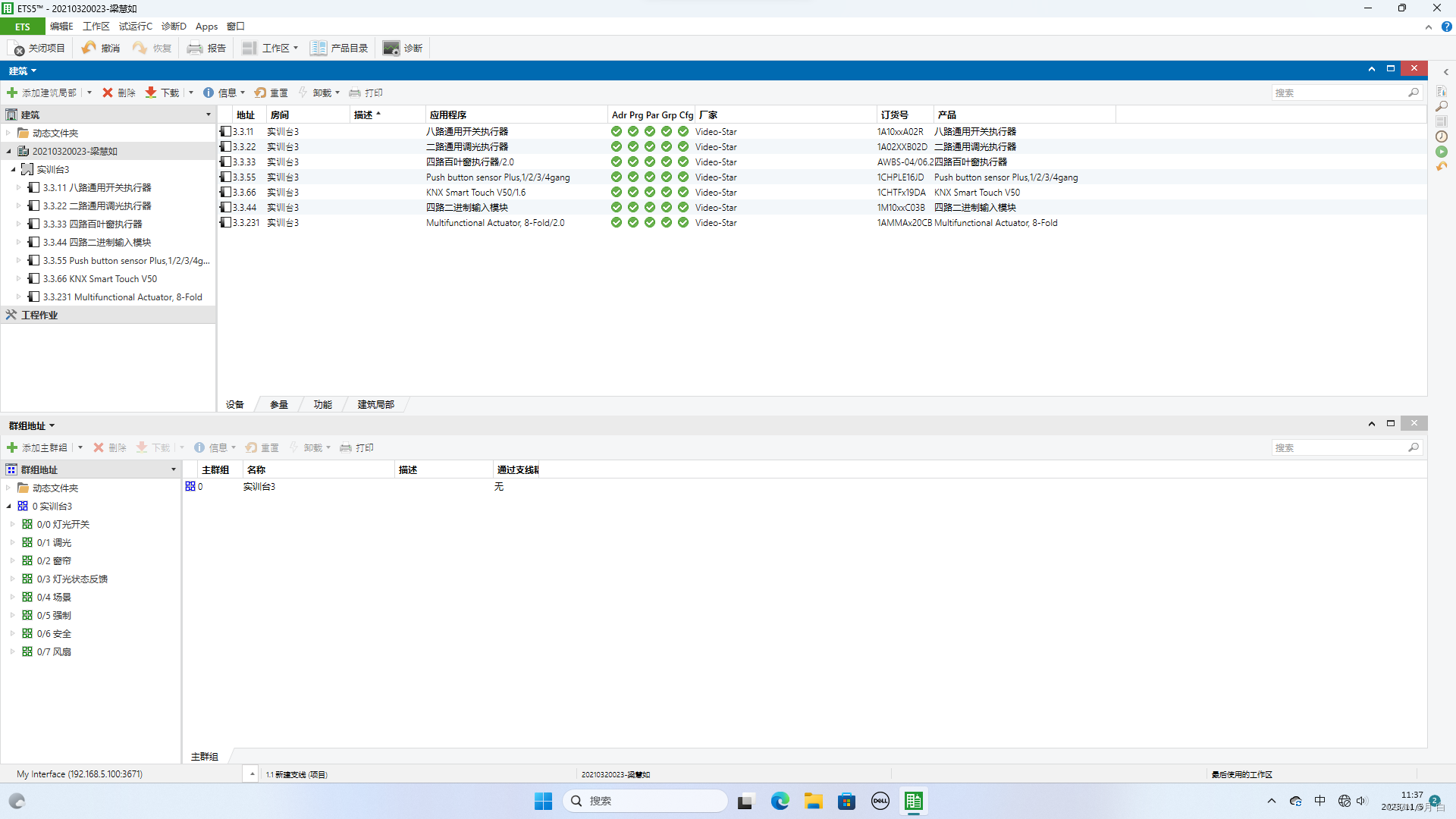The width and height of the screenshot is (1456, 819).
Task: Switch to the 建筑局部 tab
Action: coord(376,404)
